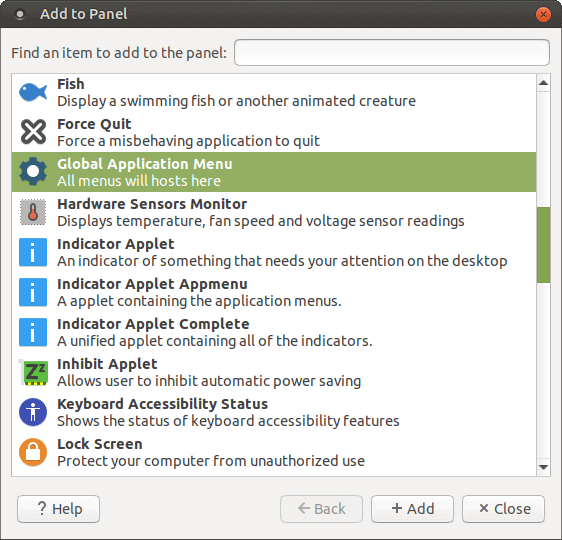
Task: Focus the find item search field
Action: pyautogui.click(x=392, y=53)
